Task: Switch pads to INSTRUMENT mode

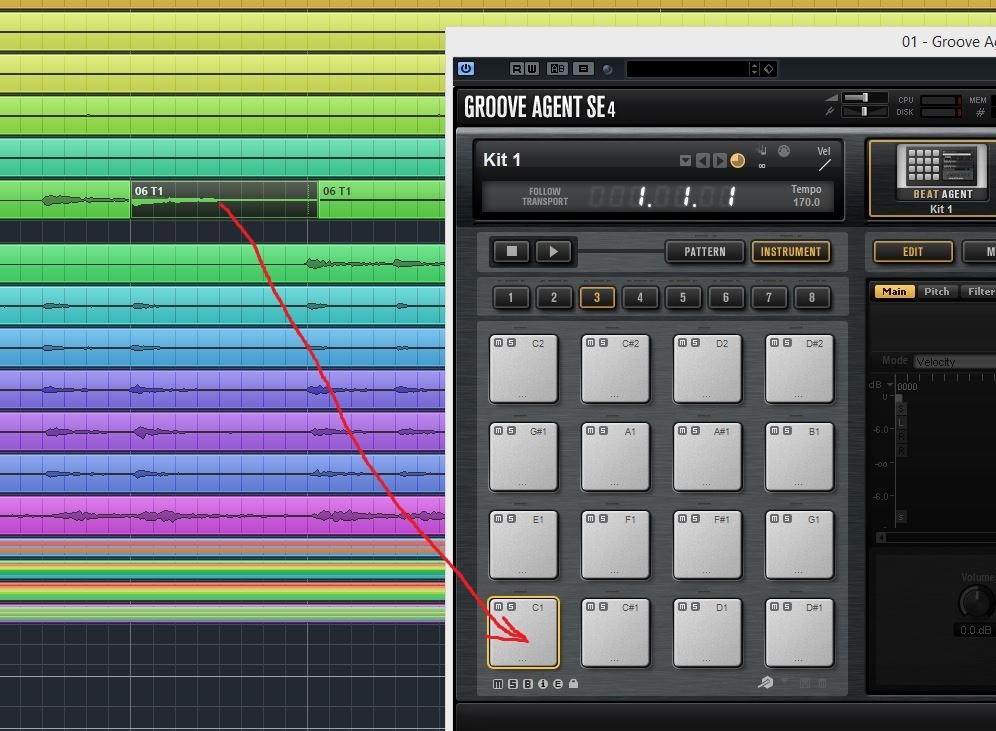Action: [x=790, y=252]
